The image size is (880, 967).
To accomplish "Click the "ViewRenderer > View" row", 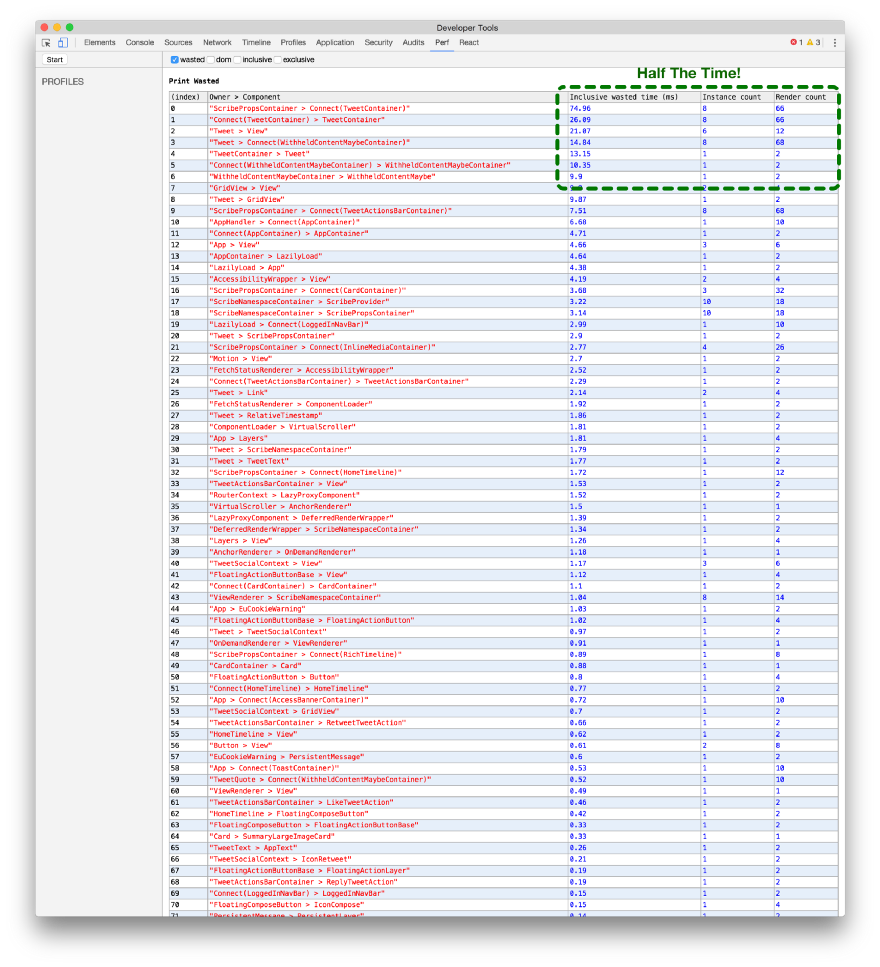I will pos(503,791).
